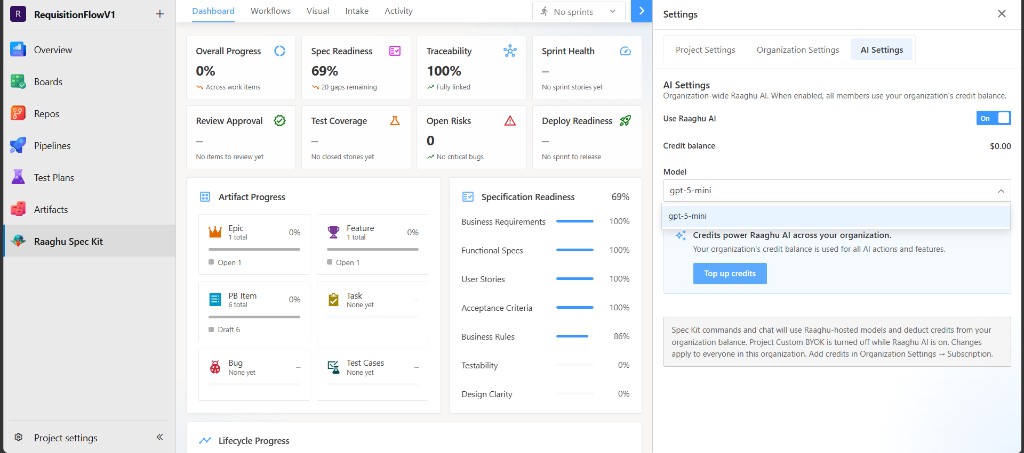Open the Pipelines rocket icon
Screen dimensions: 1024x453
click(18, 146)
